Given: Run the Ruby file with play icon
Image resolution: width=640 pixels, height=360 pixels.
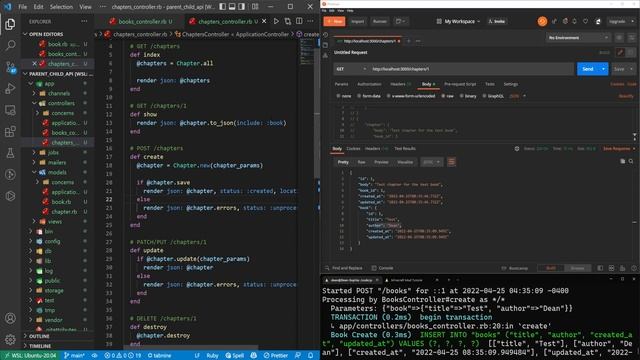Looking at the screenshot, I should pyautogui.click(x=276, y=21).
